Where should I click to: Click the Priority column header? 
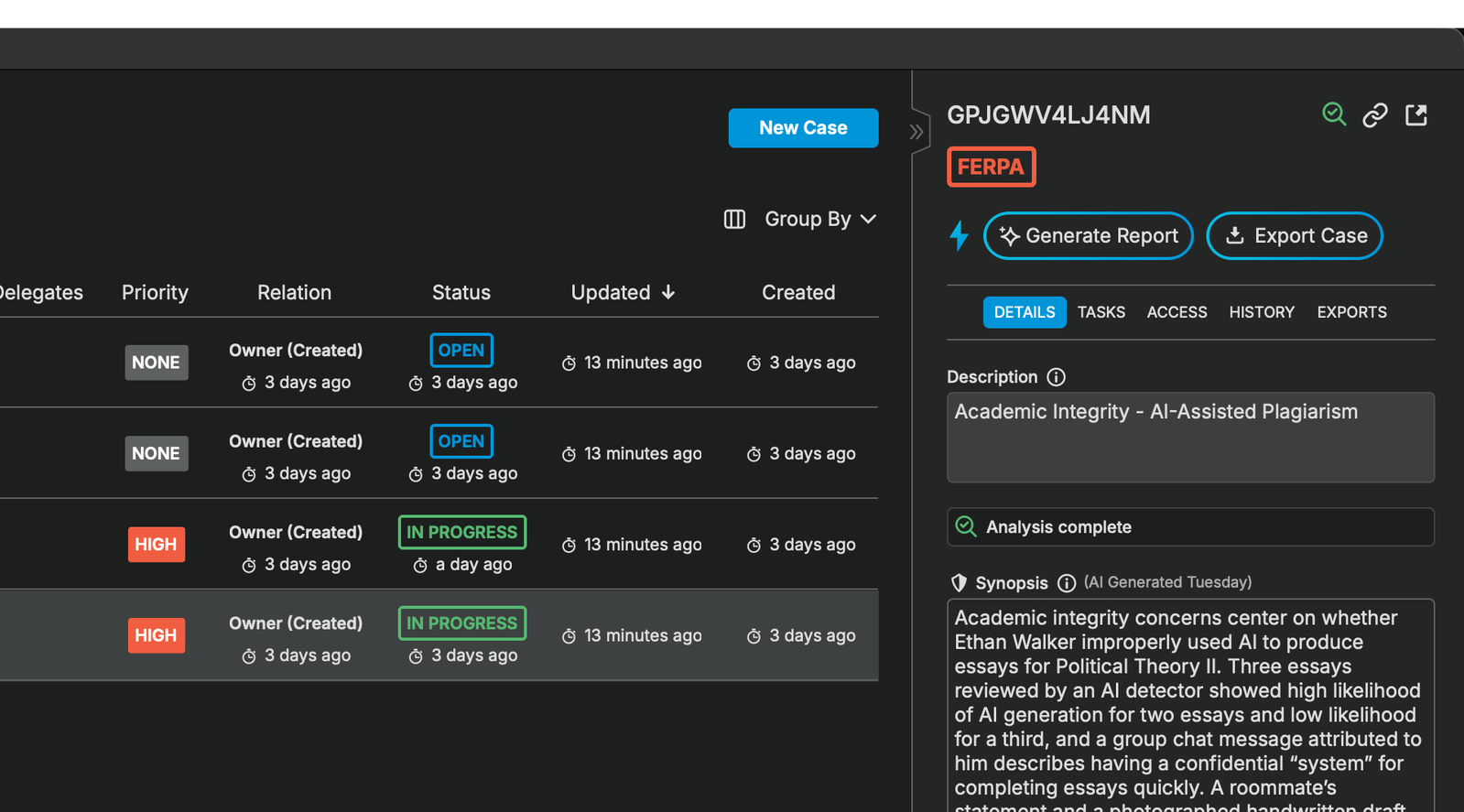click(155, 293)
